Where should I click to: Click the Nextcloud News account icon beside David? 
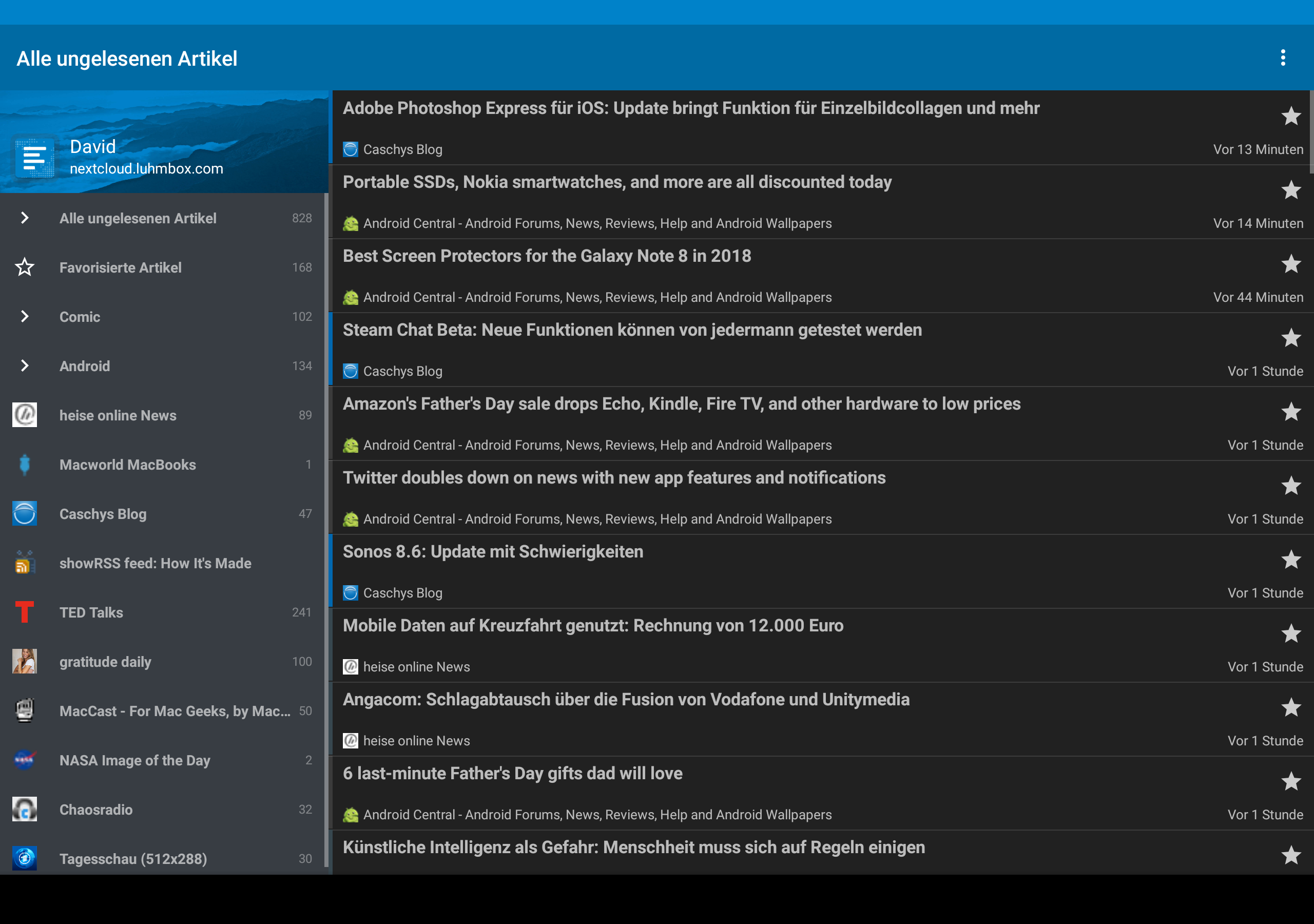[x=35, y=158]
